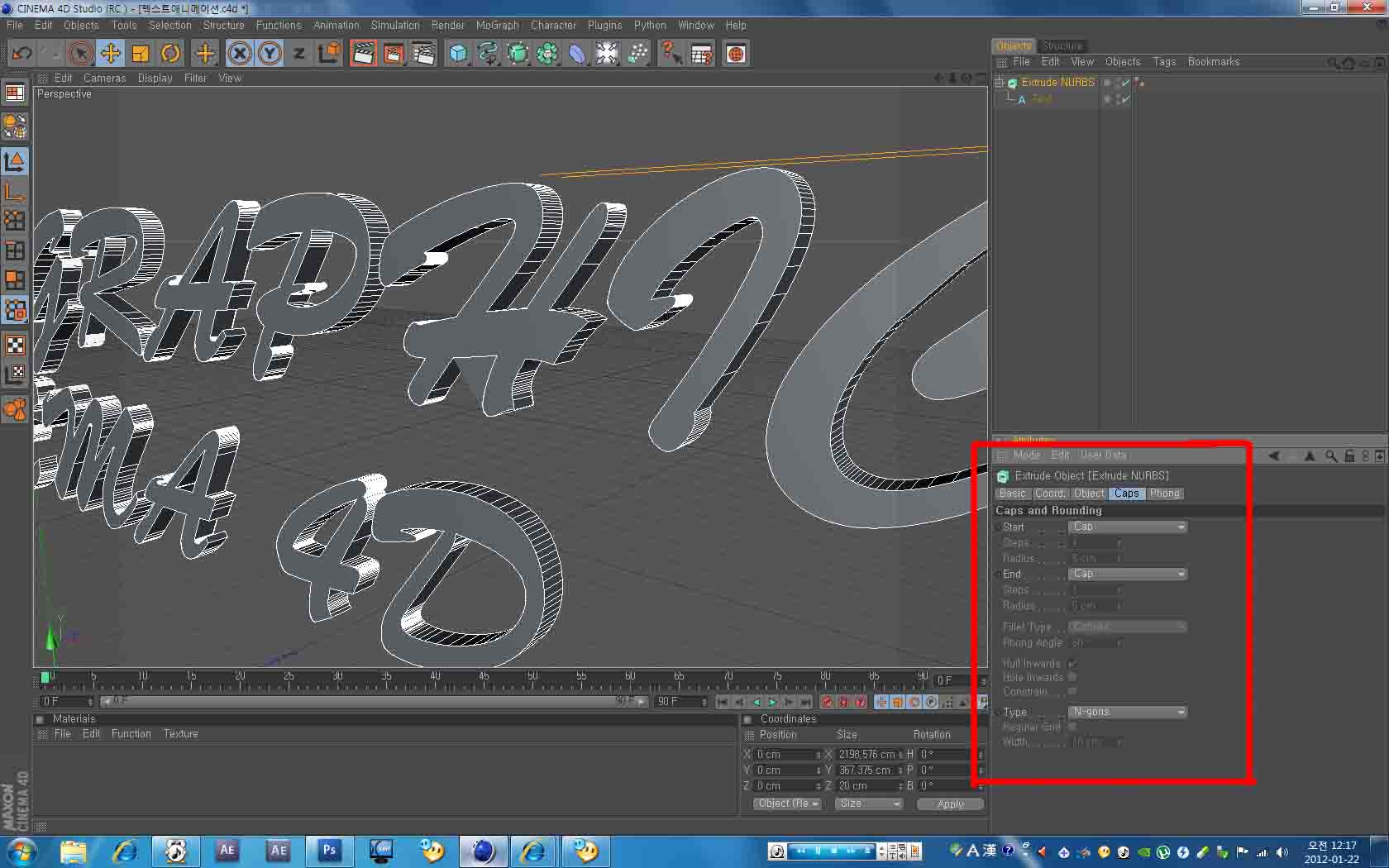Open Windows Start menu
Screen dimensions: 1389x868
pyautogui.click(x=21, y=851)
